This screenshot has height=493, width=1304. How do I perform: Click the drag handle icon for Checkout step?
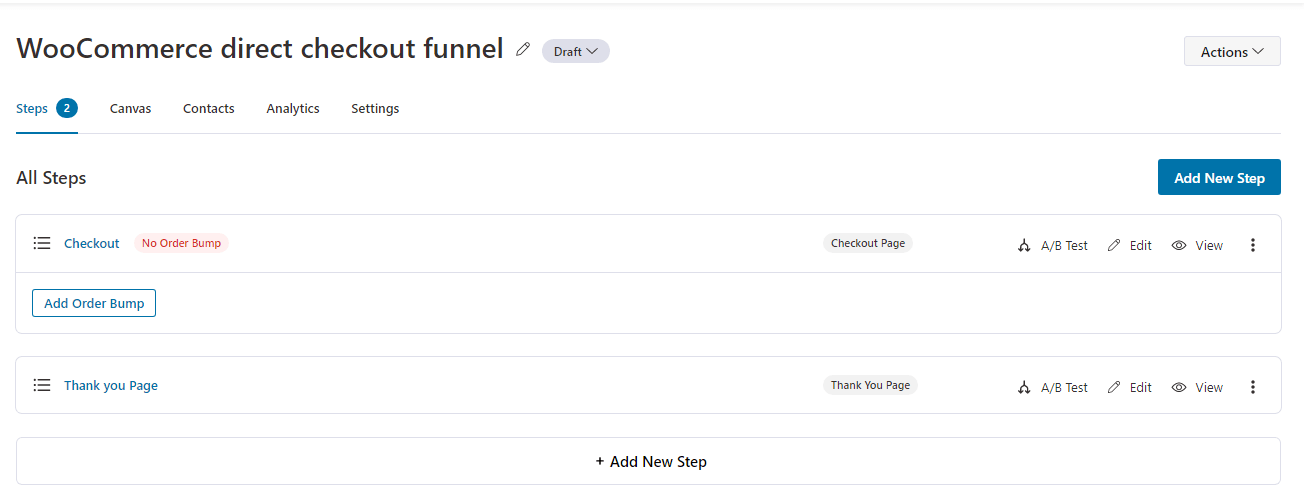point(41,243)
